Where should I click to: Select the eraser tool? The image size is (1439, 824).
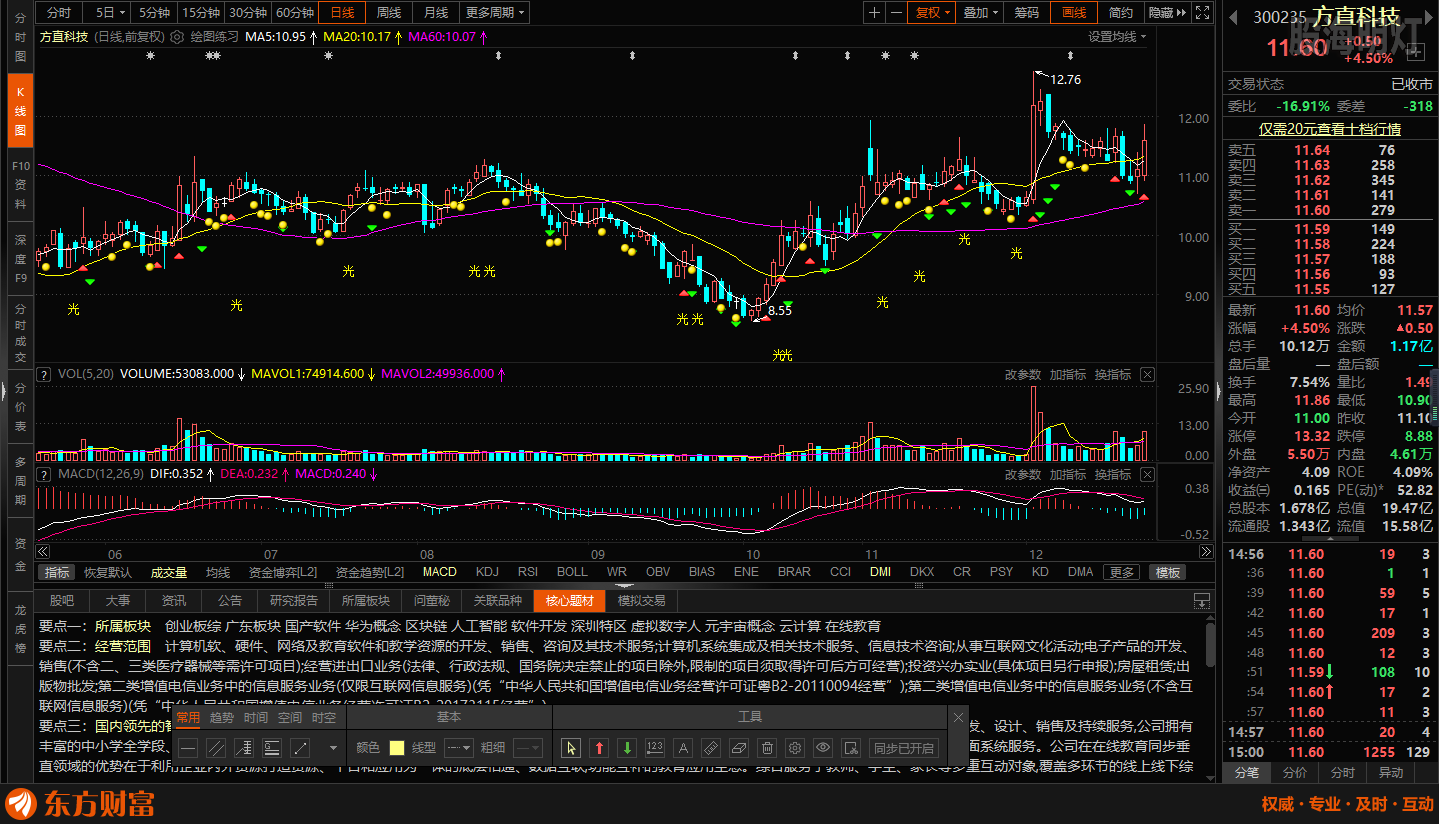click(x=739, y=747)
